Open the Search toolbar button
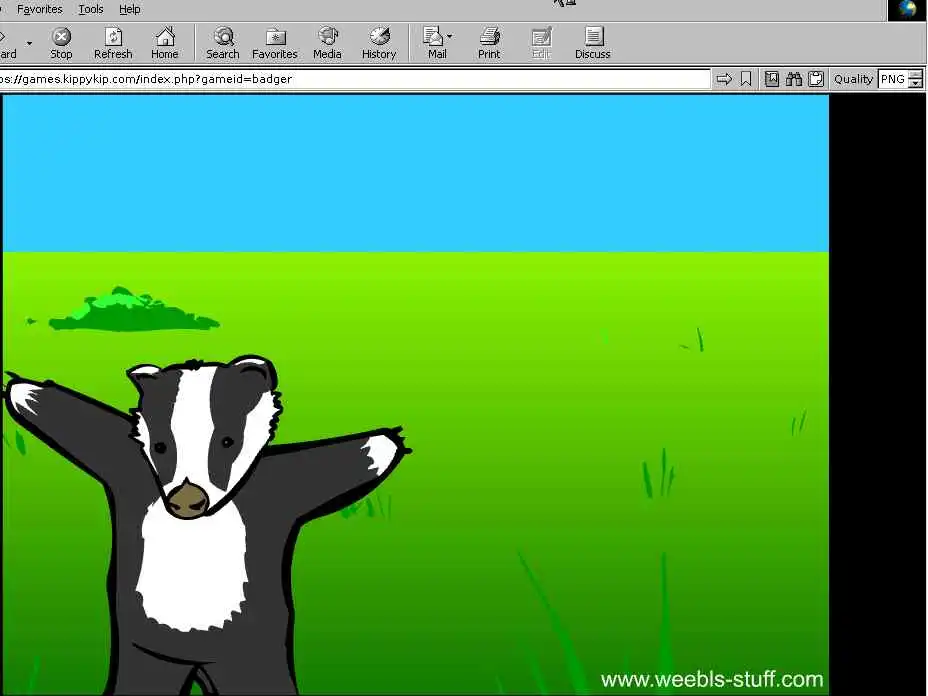Screen dimensions: 928x696 click(223, 43)
